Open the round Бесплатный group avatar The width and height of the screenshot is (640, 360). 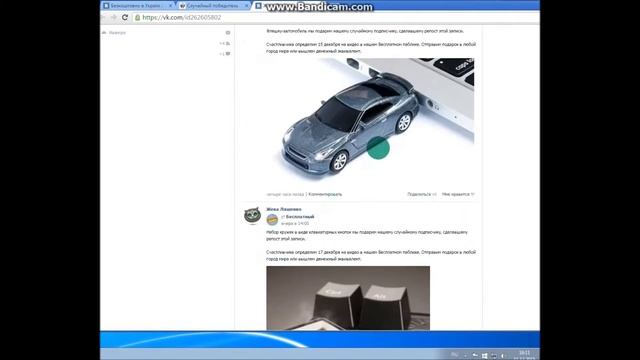click(272, 220)
